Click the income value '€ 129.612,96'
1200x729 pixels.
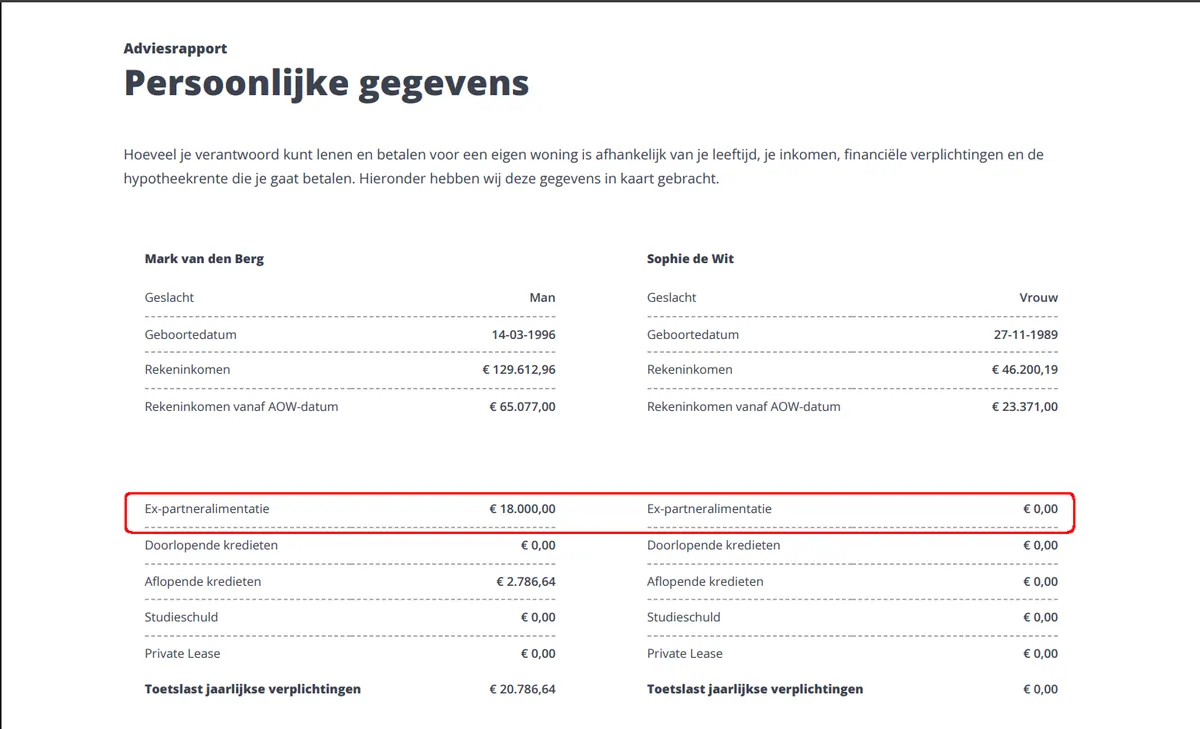pyautogui.click(x=519, y=370)
